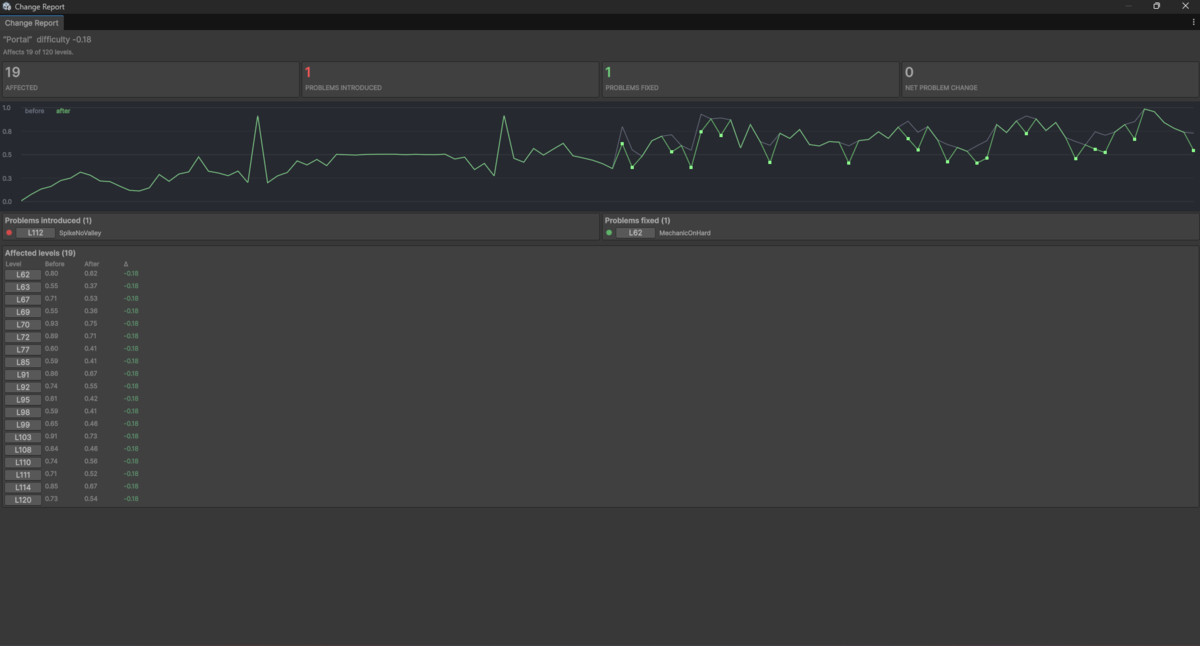Click the red dot beside L112 problem
Image resolution: width=1200 pixels, height=646 pixels.
(x=9, y=233)
